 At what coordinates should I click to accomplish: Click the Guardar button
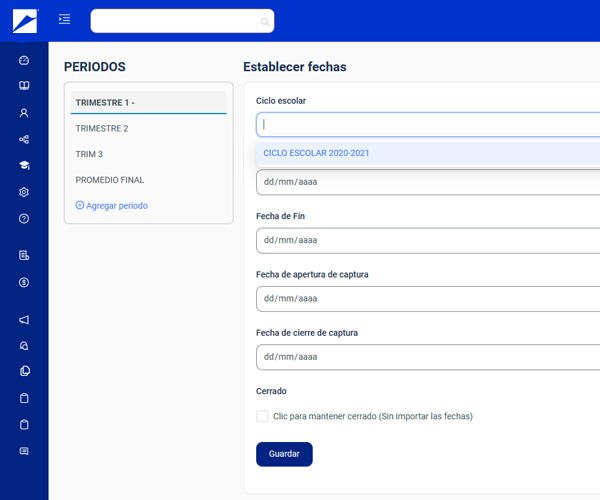tap(284, 454)
